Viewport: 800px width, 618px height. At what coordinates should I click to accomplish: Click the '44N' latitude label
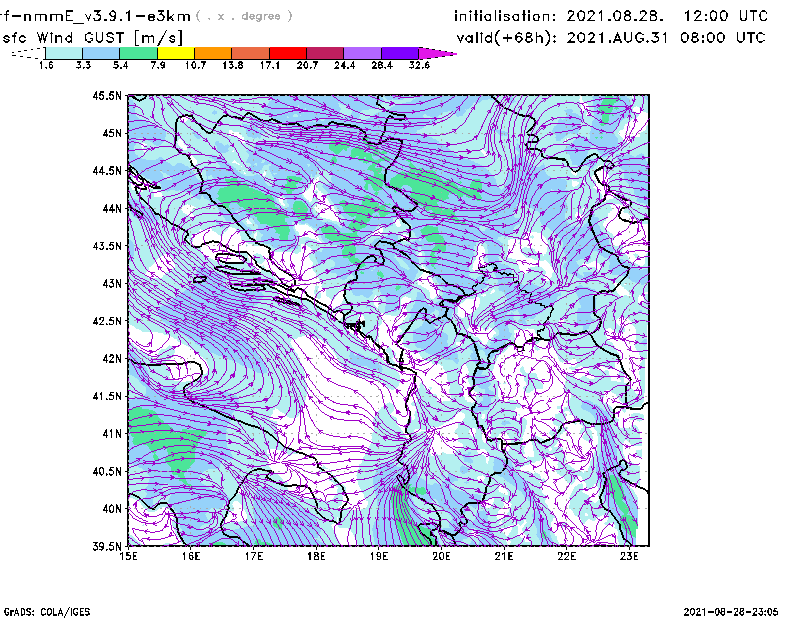[x=112, y=208]
